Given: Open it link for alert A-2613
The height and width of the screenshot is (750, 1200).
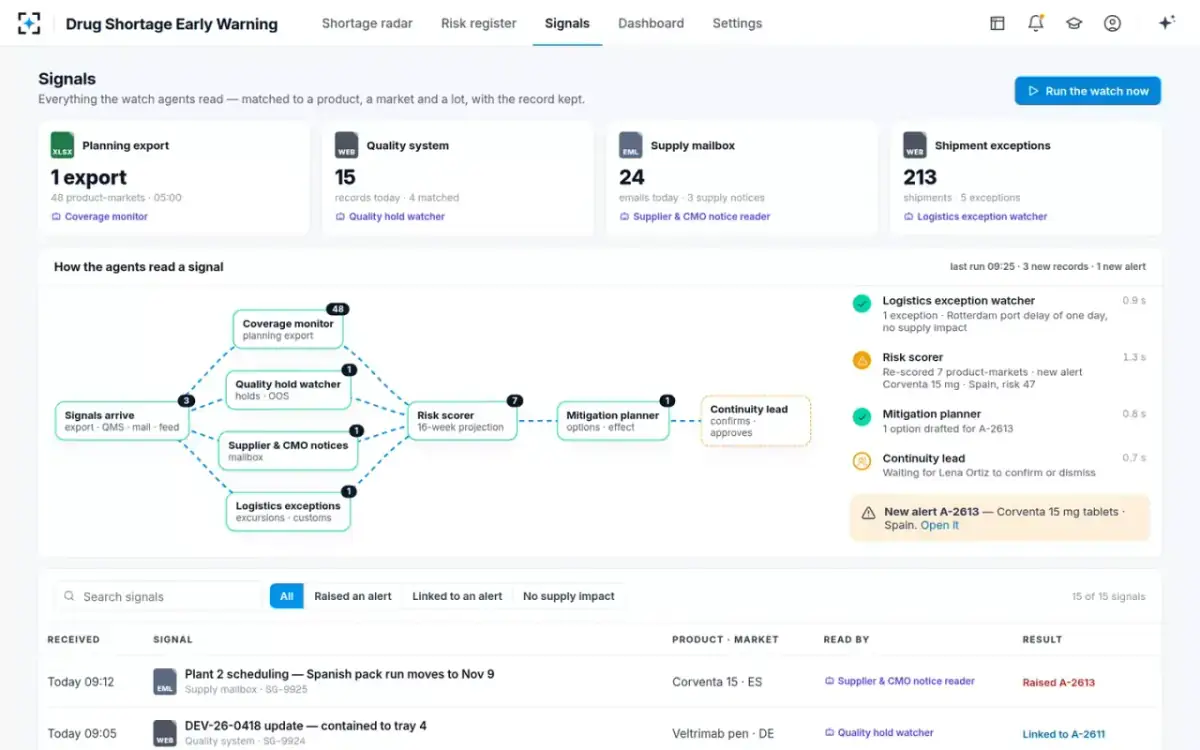Looking at the screenshot, I should tap(940, 525).
